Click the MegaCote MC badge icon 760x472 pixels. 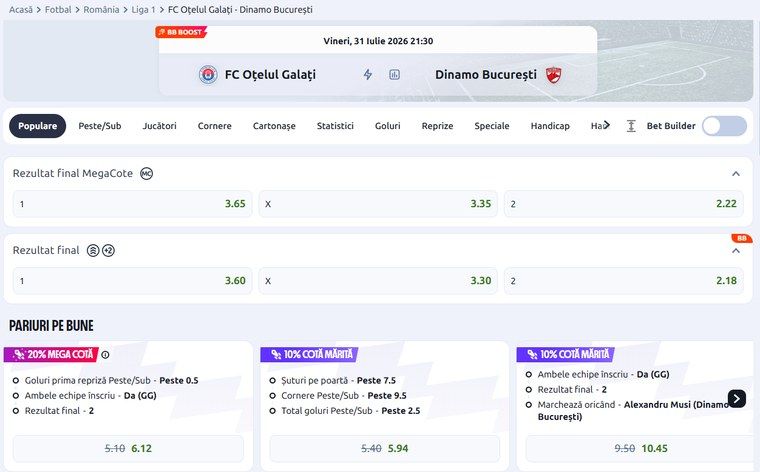(146, 173)
